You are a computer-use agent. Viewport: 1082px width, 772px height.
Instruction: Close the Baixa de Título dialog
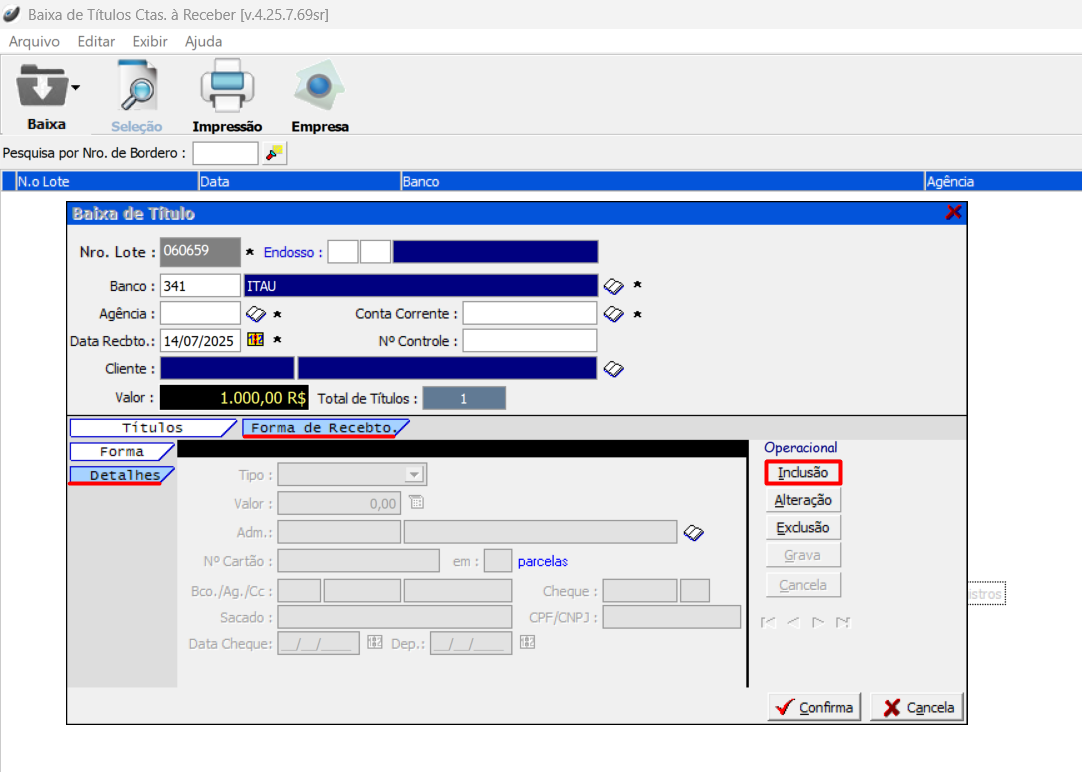click(953, 212)
